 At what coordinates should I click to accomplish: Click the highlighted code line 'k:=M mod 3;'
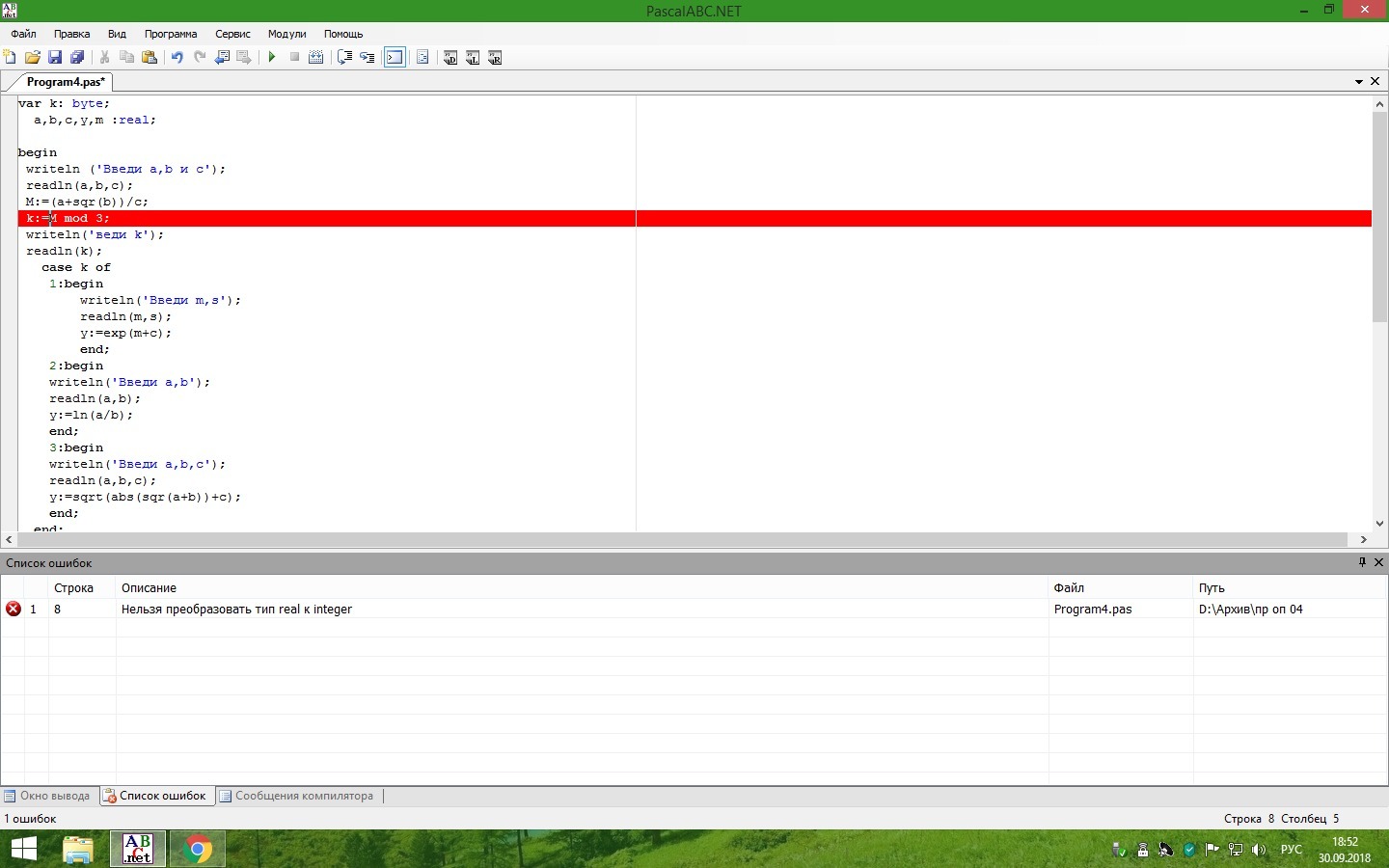694,219
